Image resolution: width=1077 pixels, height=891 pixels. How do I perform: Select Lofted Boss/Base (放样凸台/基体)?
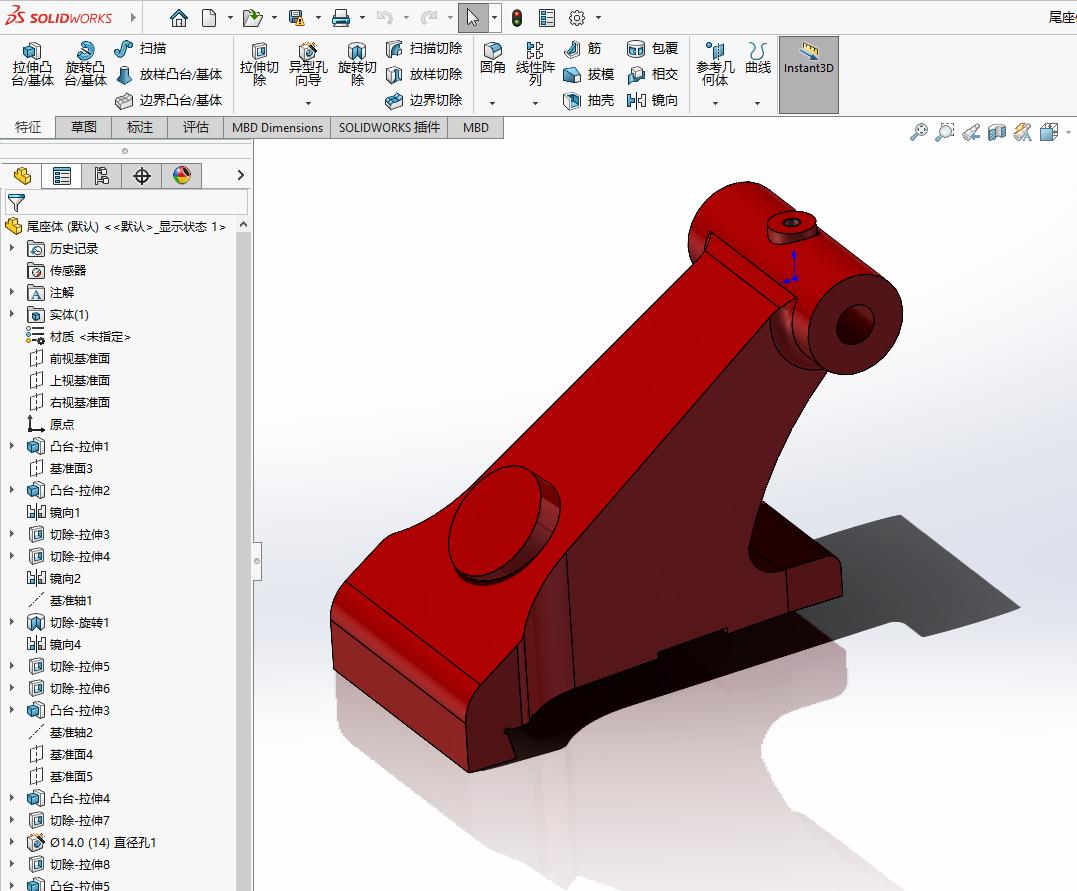pyautogui.click(x=169, y=74)
